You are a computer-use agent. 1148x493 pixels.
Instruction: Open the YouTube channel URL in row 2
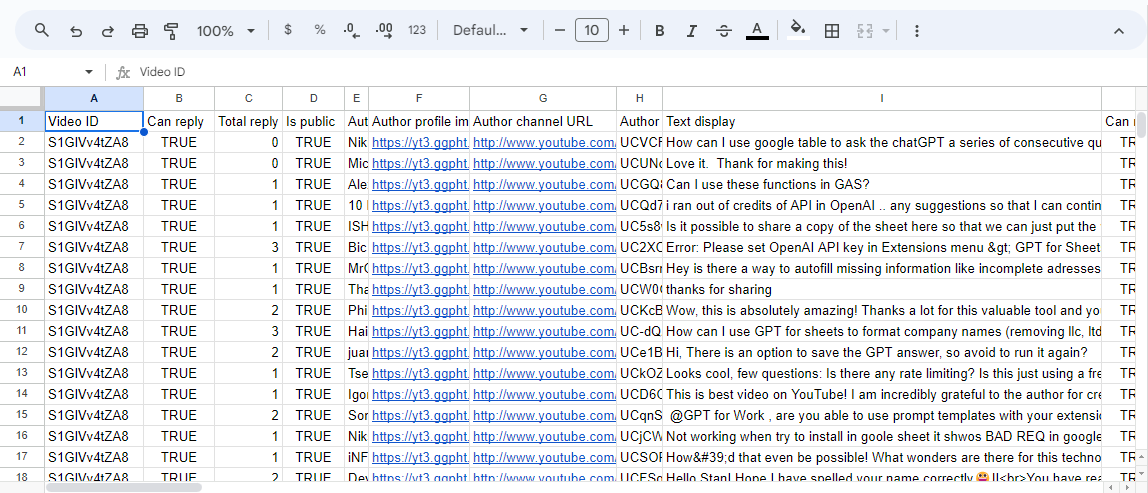543,143
